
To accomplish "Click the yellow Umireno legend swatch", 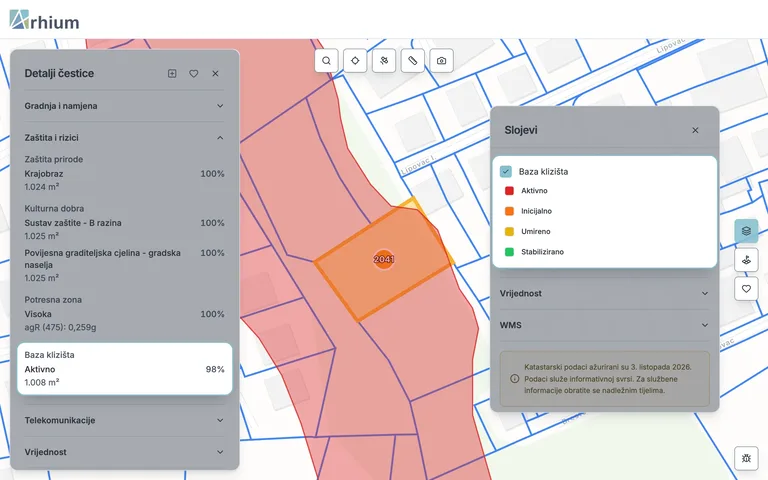I will [509, 231].
